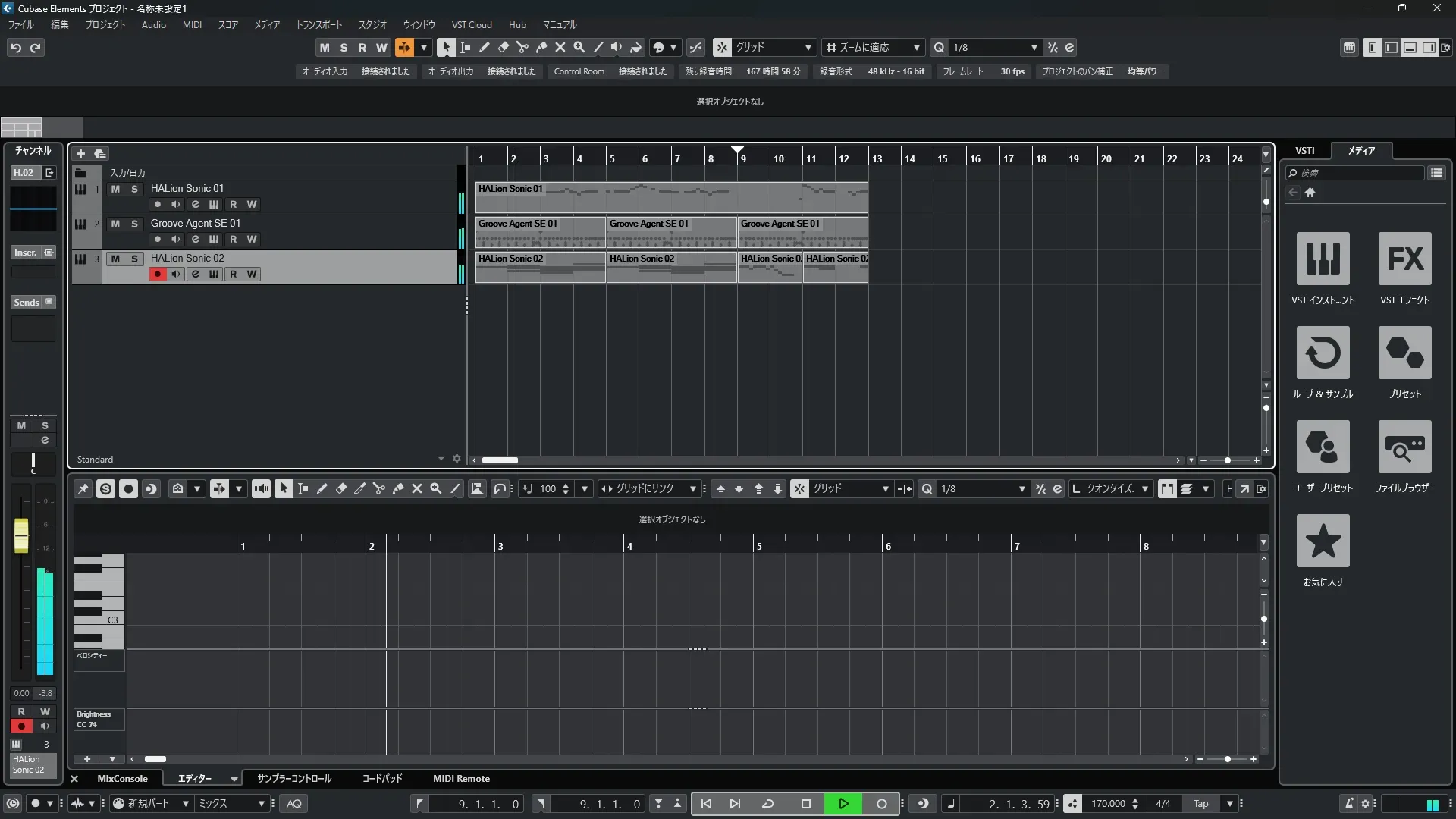The height and width of the screenshot is (819, 1456).
Task: Solo the Groove Agent SE 01 track
Action: click(x=134, y=224)
